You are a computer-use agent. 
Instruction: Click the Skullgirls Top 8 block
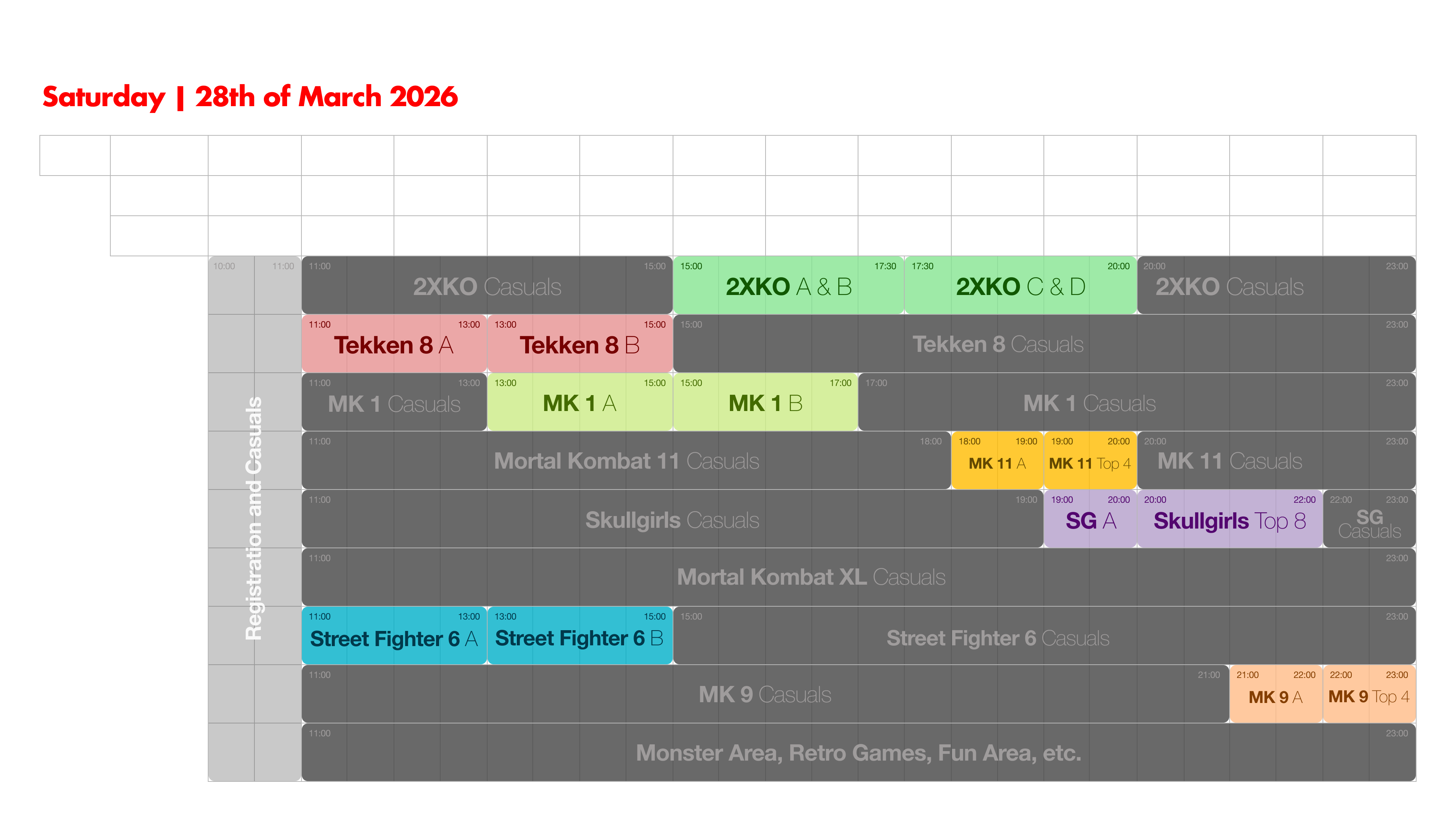pyautogui.click(x=1229, y=521)
